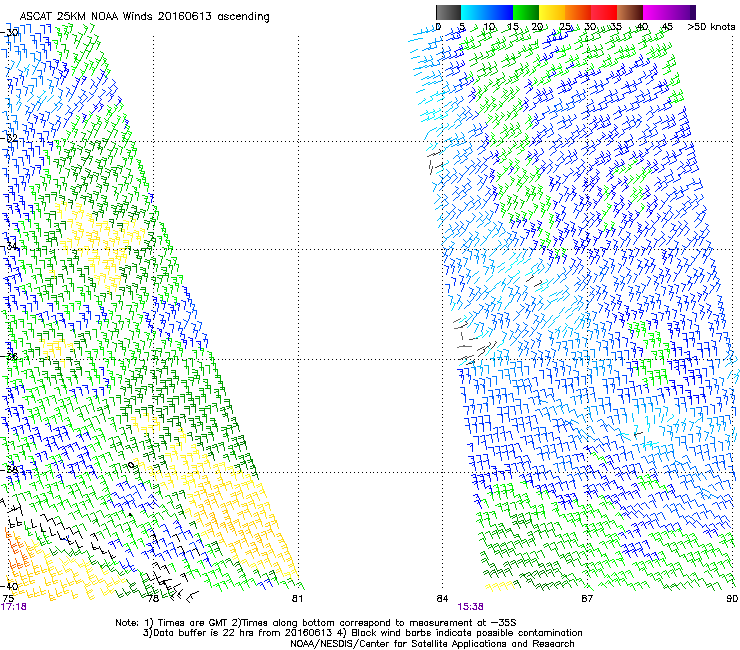Click the '>50 knots' legend label
The width and height of the screenshot is (740, 650).
(711, 27)
